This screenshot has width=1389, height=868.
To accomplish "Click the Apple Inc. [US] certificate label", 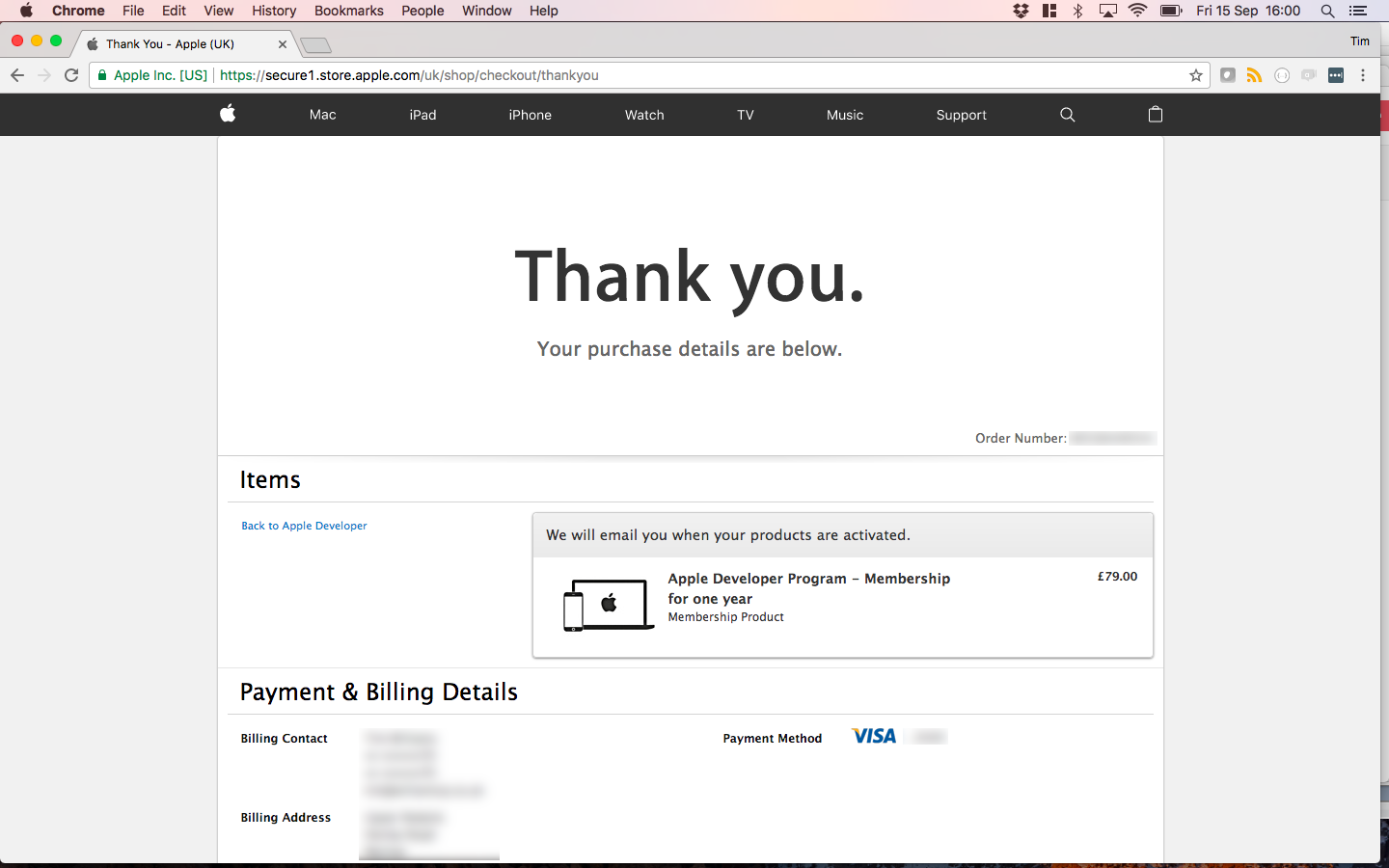I will (160, 75).
